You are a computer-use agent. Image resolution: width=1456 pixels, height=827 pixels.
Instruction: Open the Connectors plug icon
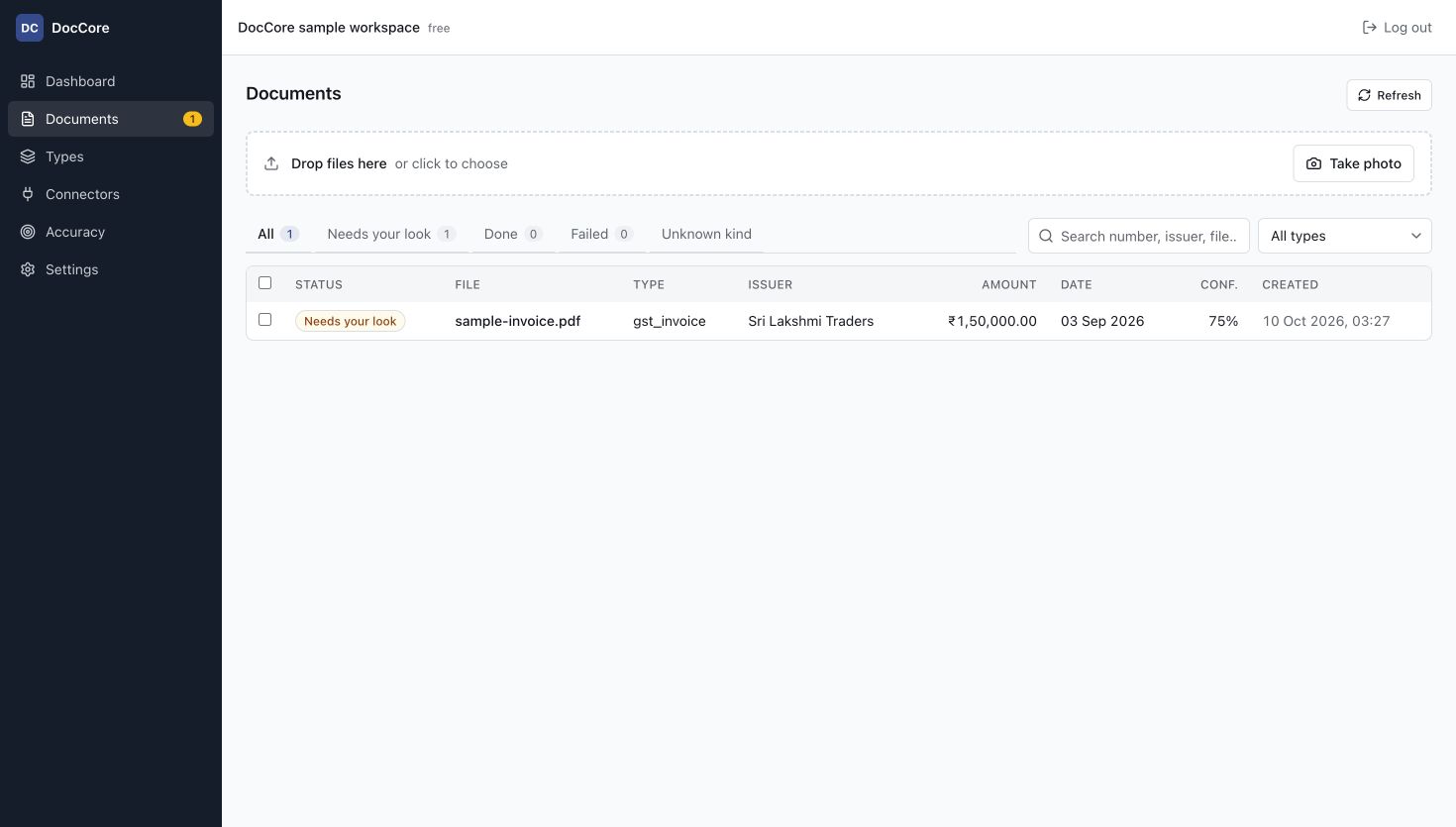[x=28, y=194]
